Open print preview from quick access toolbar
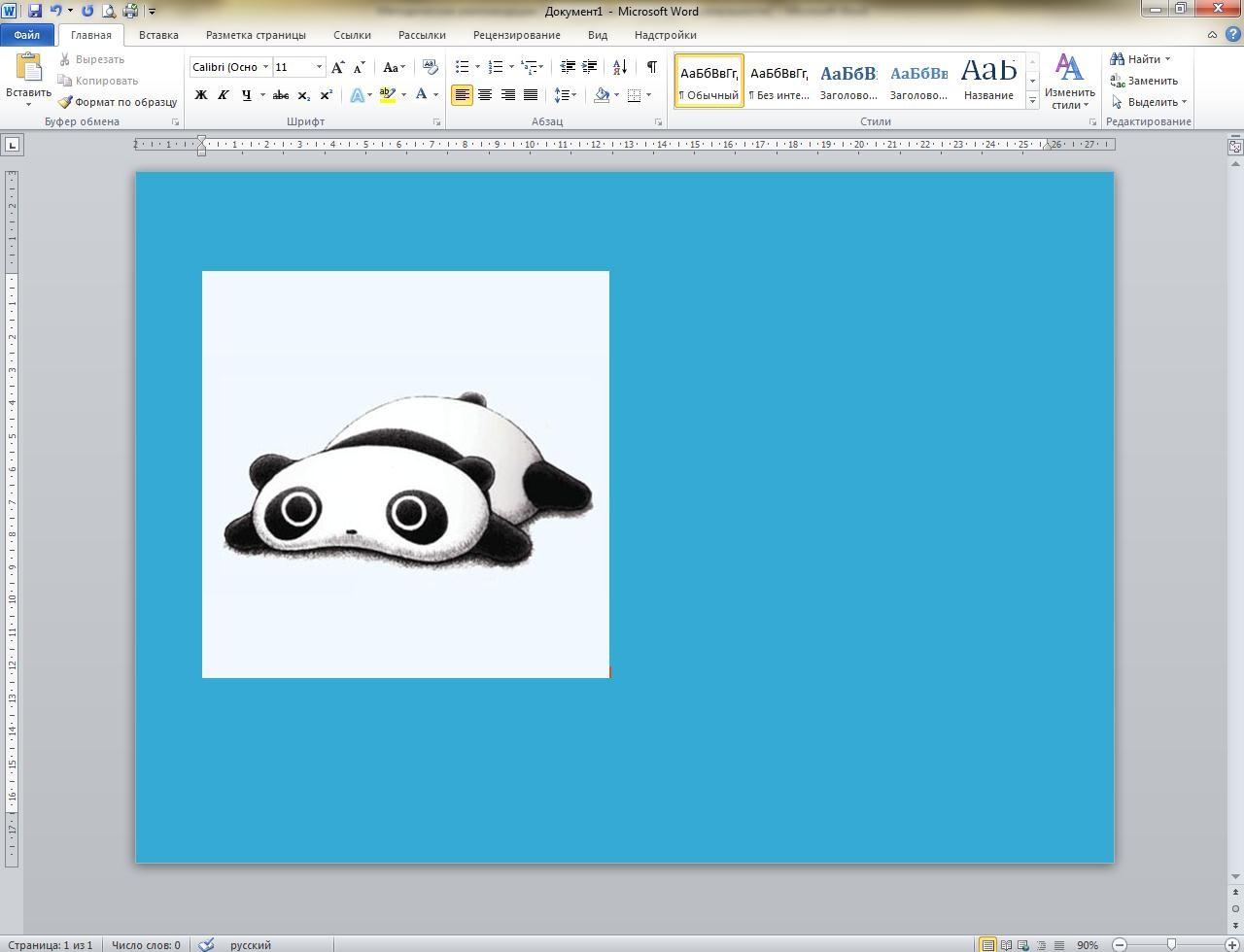The image size is (1244, 952). pos(109,11)
